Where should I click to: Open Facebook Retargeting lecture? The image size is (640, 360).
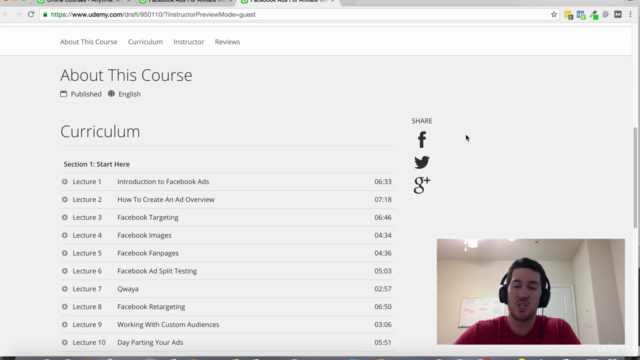(151, 307)
